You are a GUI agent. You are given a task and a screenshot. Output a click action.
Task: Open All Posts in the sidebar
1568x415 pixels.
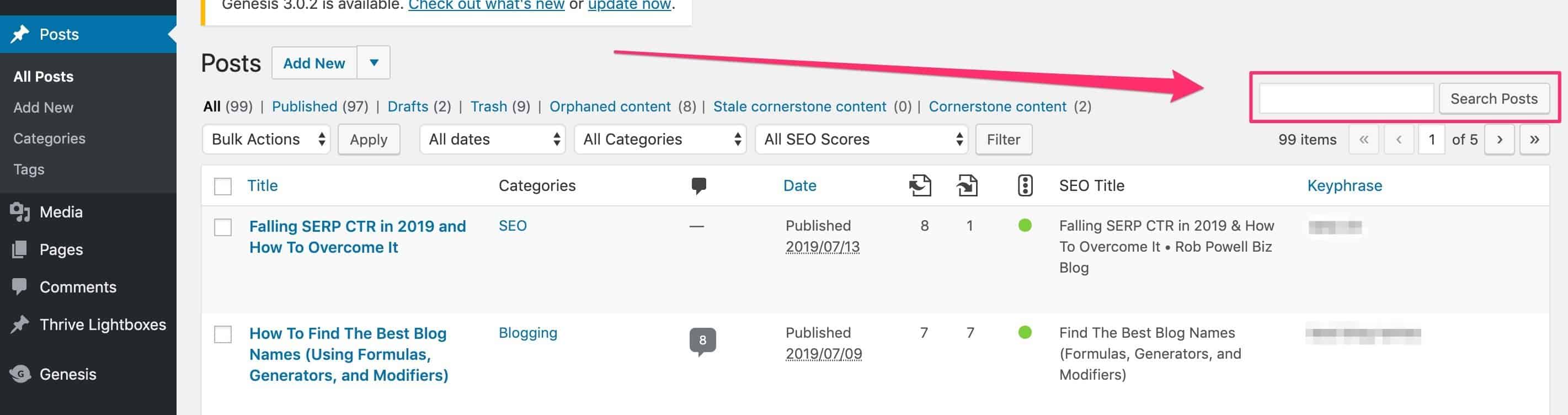point(43,77)
